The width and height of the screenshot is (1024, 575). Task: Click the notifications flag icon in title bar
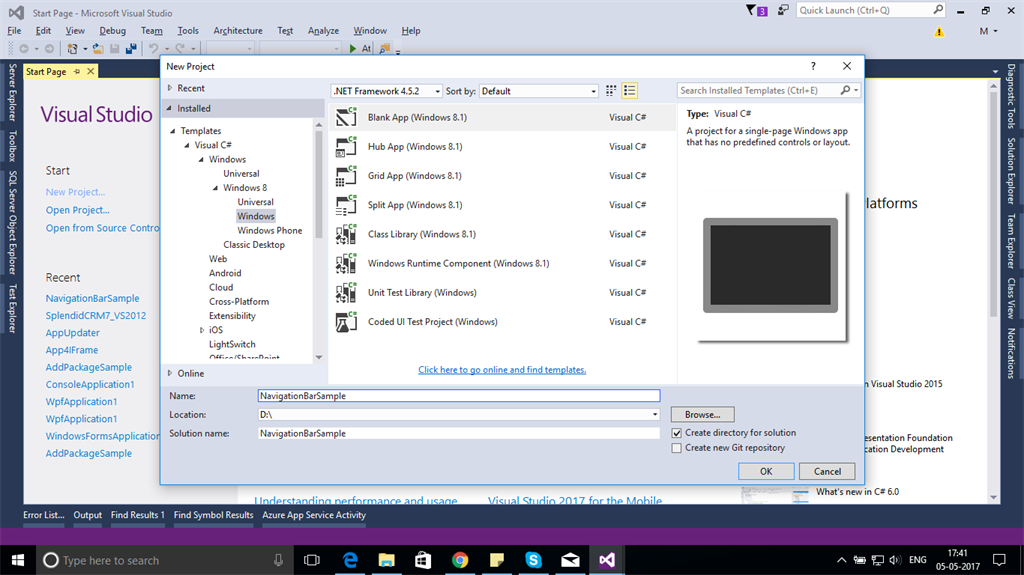753,10
